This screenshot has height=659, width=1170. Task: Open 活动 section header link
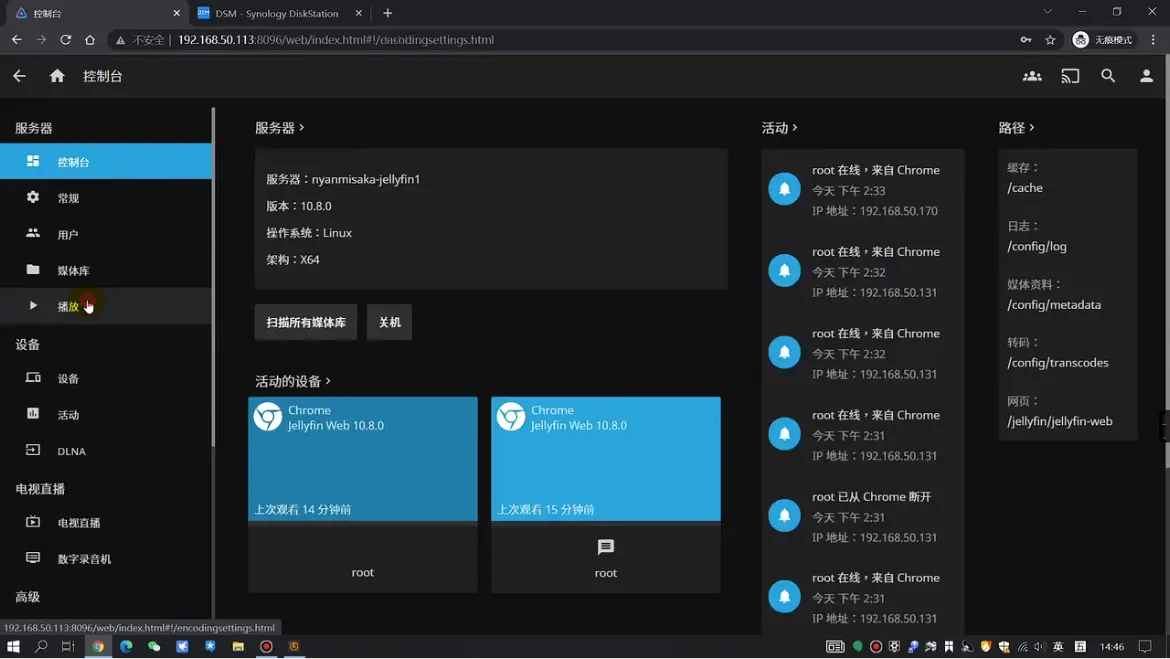coord(779,128)
